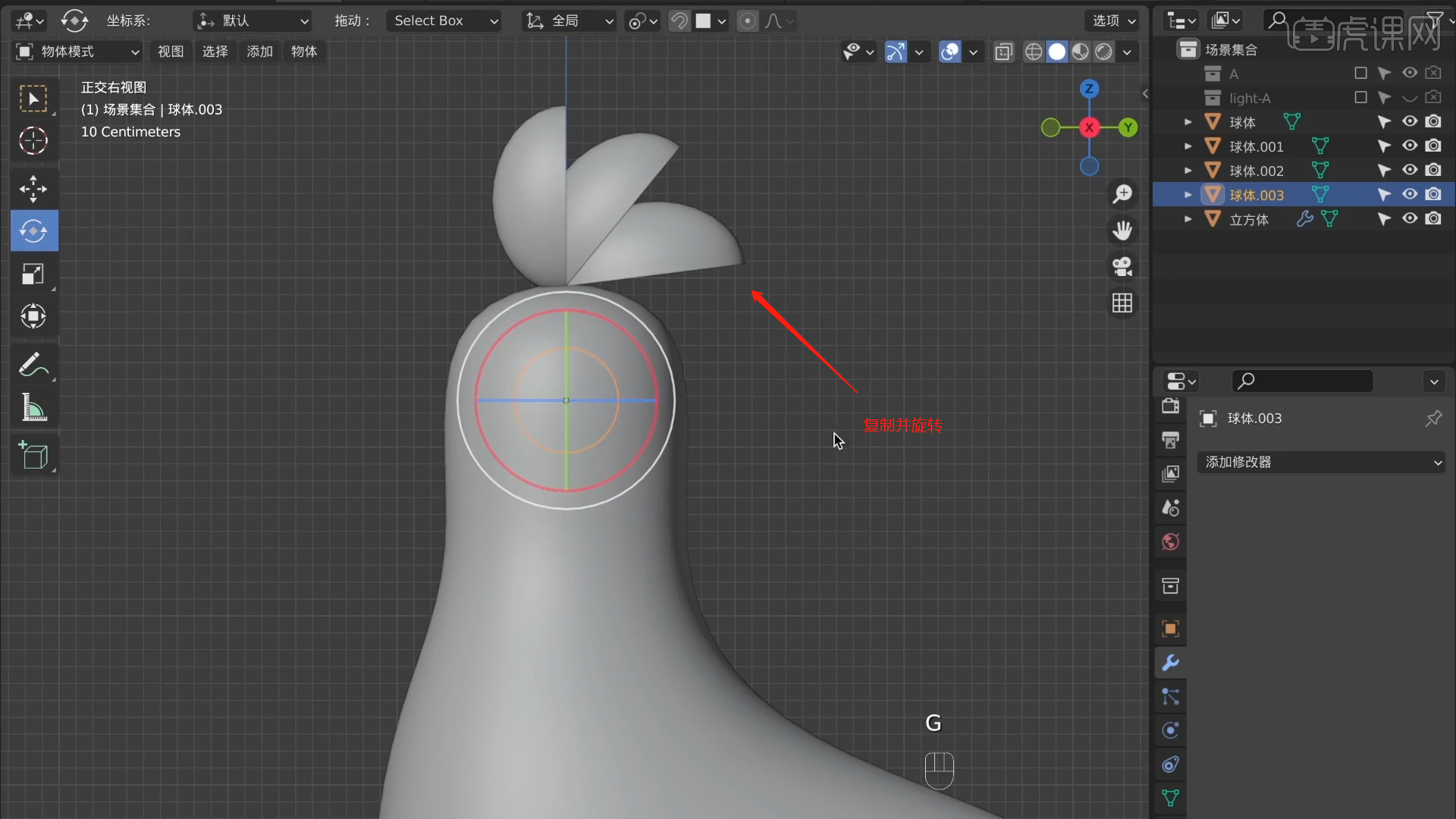Open the 添加修改器 dropdown
This screenshot has width=1456, height=819.
1321,462
